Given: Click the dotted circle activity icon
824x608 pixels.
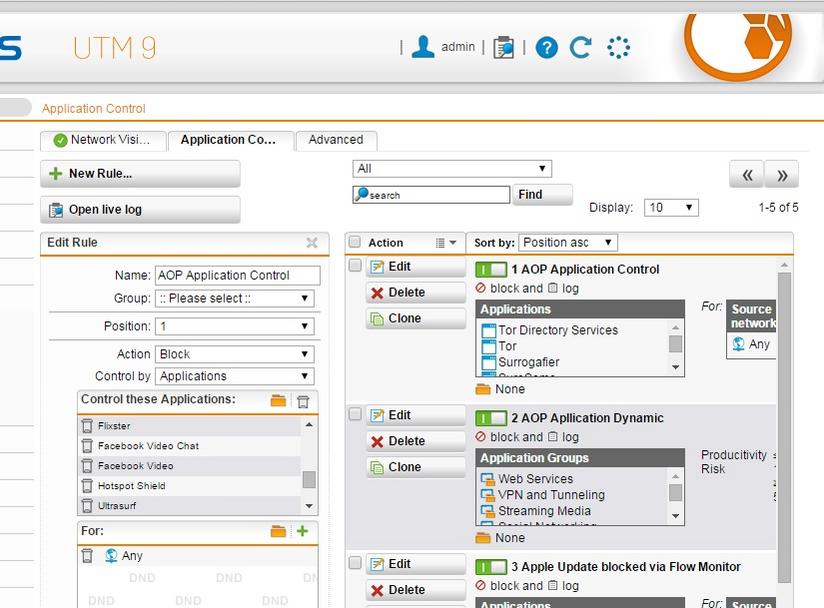Looking at the screenshot, I should (x=618, y=47).
